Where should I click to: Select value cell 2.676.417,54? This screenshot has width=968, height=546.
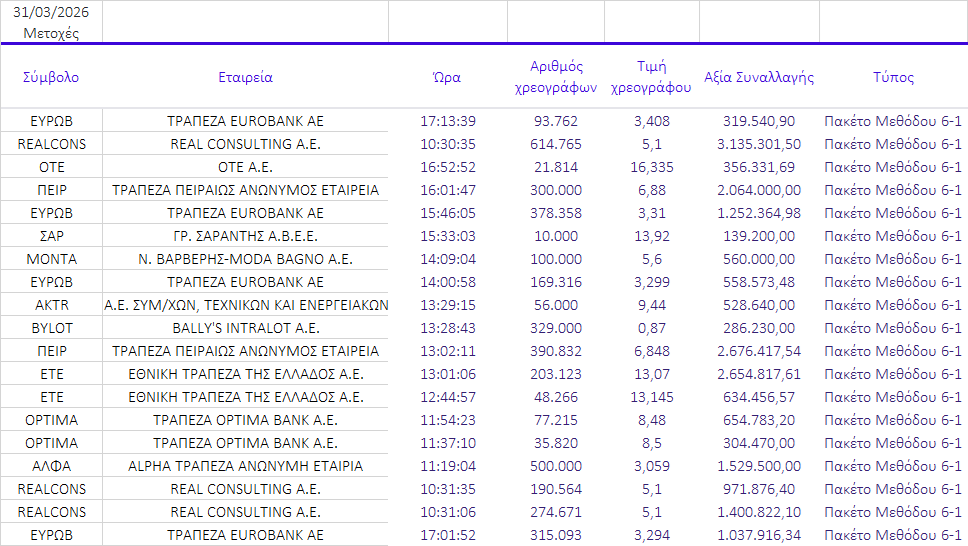tap(759, 351)
